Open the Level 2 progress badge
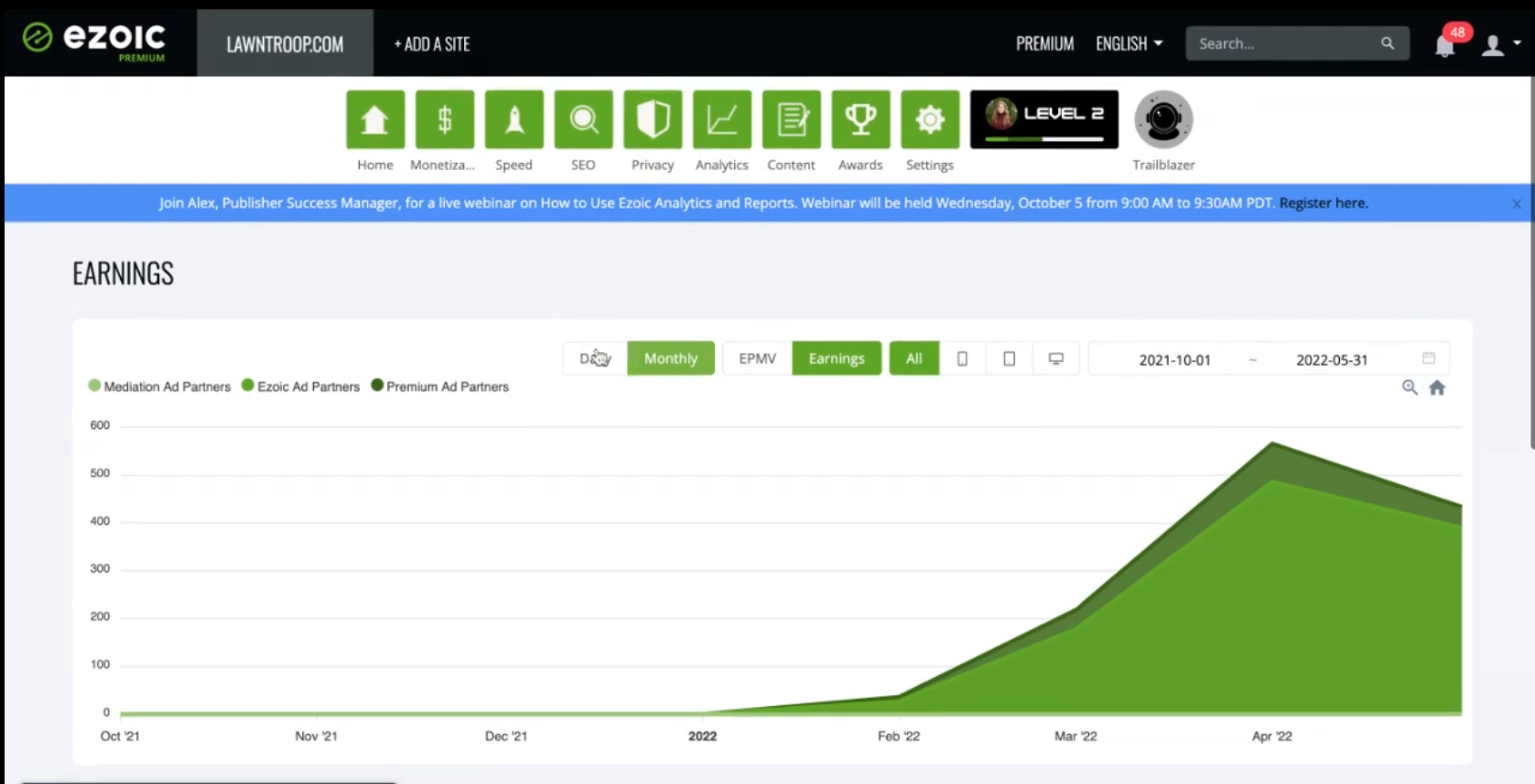 pyautogui.click(x=1044, y=119)
